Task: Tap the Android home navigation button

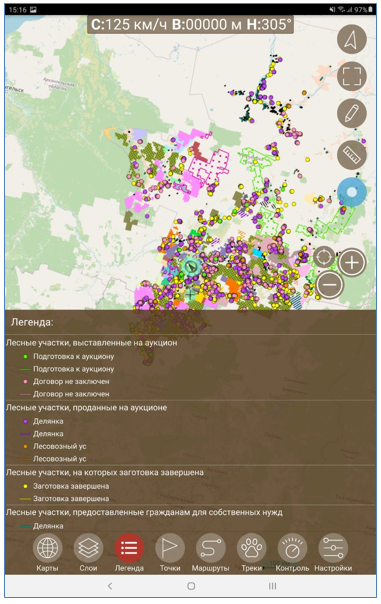Action: (x=191, y=586)
